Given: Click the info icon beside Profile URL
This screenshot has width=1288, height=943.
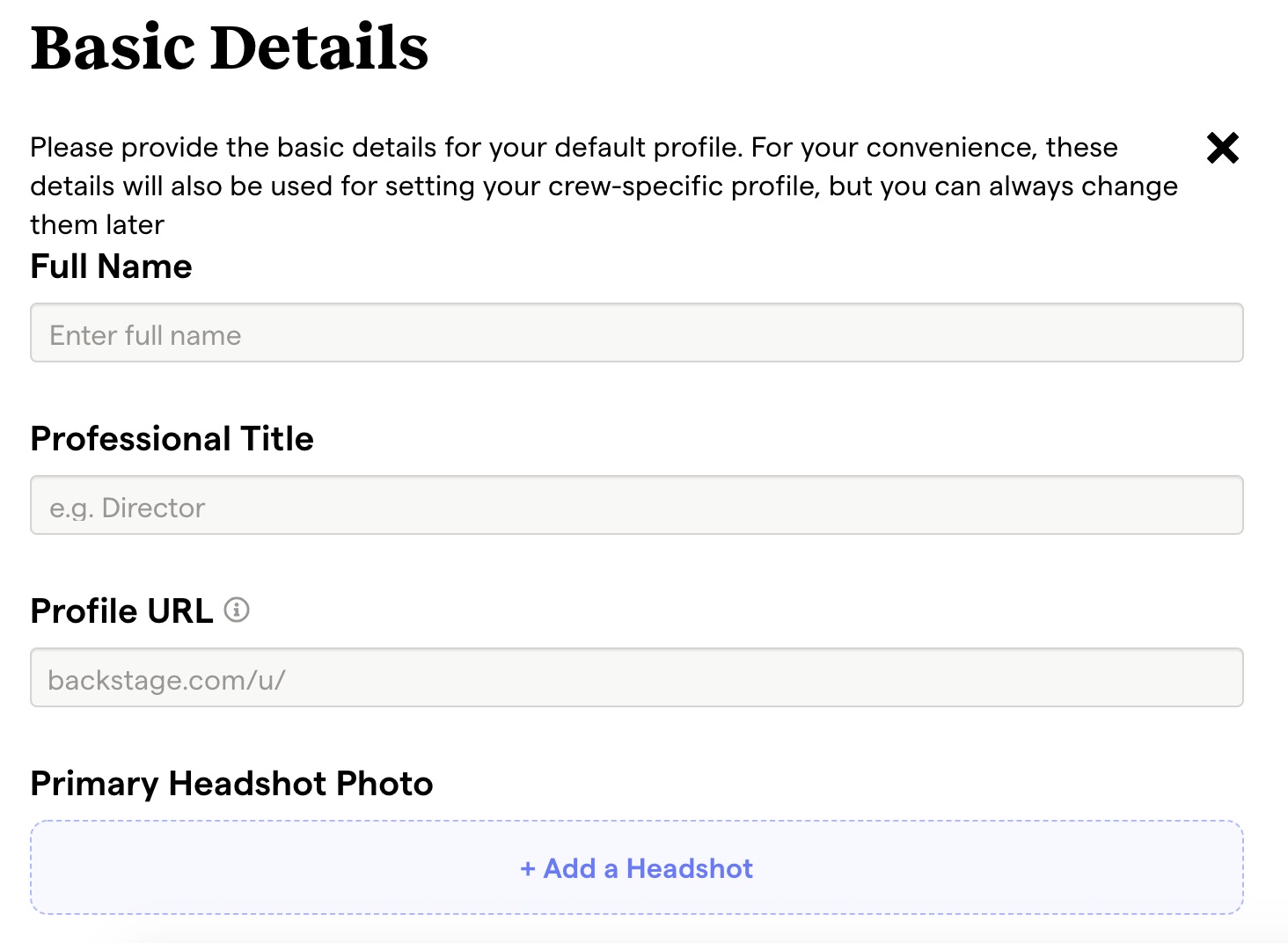Looking at the screenshot, I should coord(237,610).
